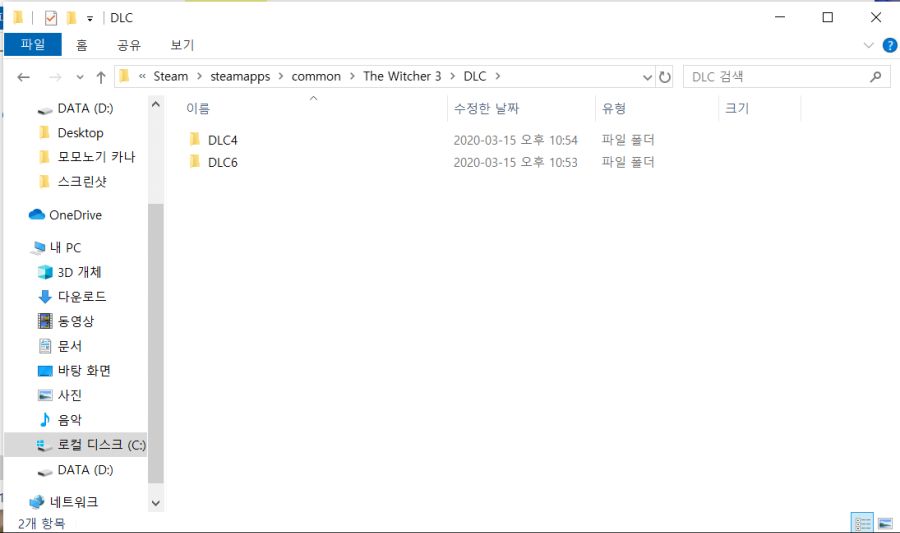Click New Folder quick access icon
This screenshot has height=533, width=900.
click(71, 18)
